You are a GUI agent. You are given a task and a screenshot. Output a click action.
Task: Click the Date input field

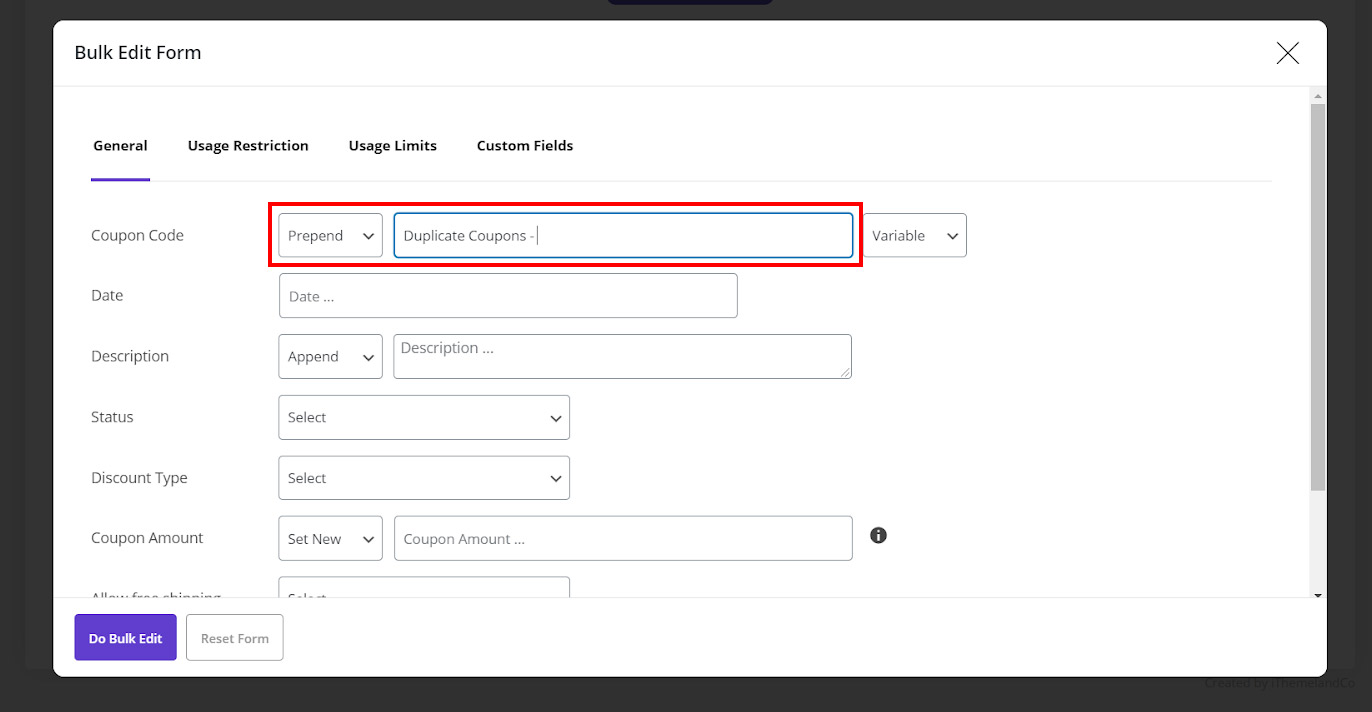[508, 296]
